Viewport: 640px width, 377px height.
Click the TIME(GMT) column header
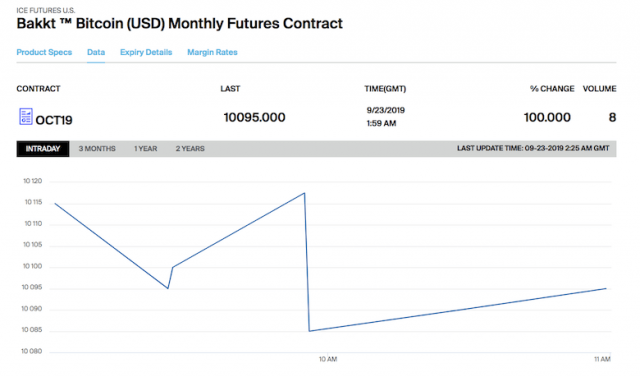click(x=385, y=89)
